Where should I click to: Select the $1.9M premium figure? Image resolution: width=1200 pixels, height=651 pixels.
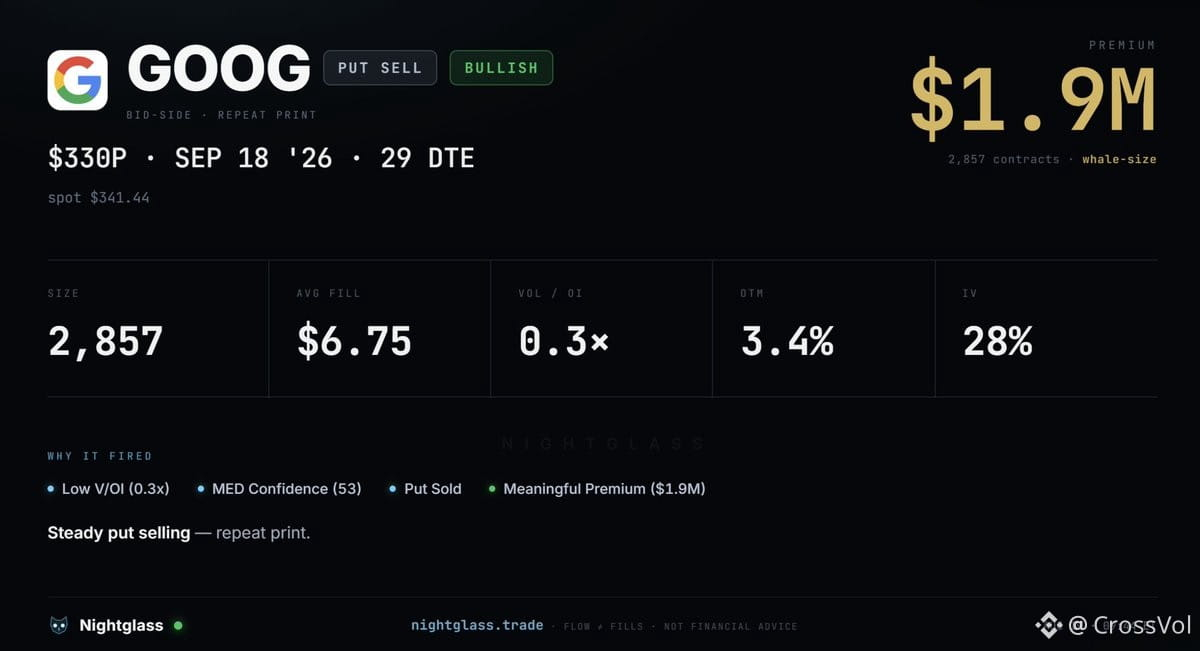[1033, 101]
